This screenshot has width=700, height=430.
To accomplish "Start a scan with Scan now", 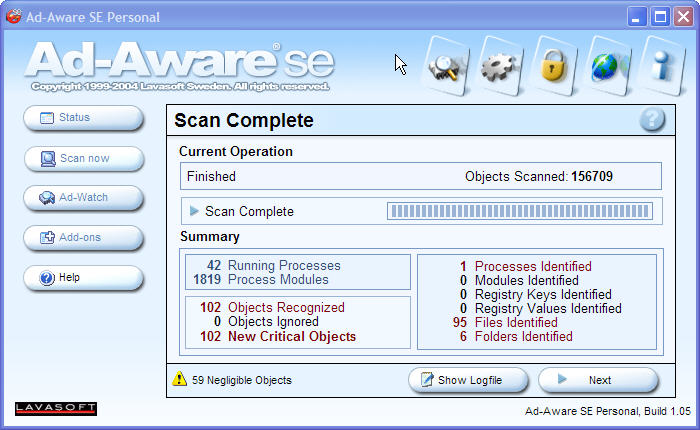I will click(83, 159).
